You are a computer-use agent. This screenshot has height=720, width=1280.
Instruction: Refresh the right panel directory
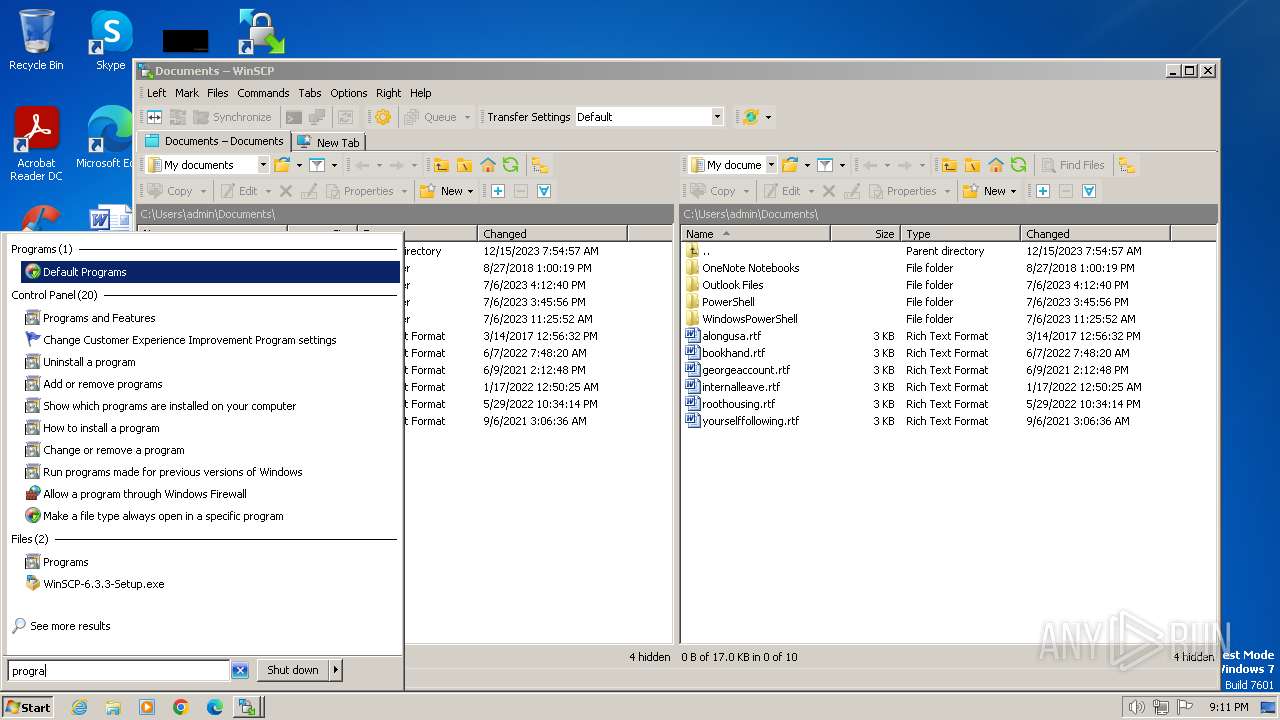(1019, 165)
